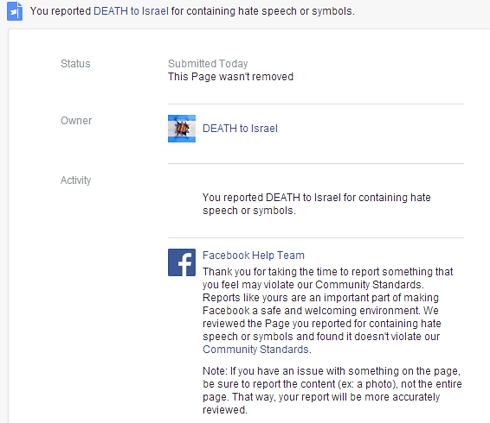Click the 'You reported' text in the header
Image resolution: width=490 pixels, height=423 pixels.
click(60, 11)
